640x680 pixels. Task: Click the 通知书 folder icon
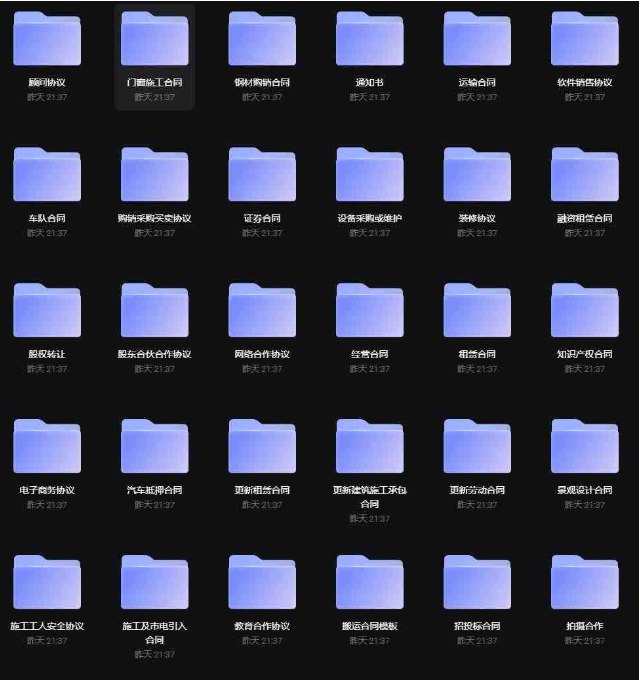point(370,40)
